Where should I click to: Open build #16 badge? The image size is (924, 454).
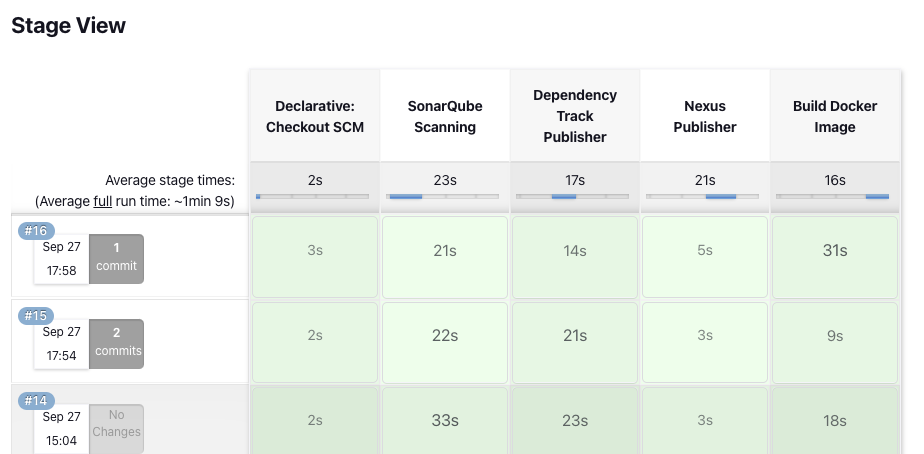tap(36, 231)
